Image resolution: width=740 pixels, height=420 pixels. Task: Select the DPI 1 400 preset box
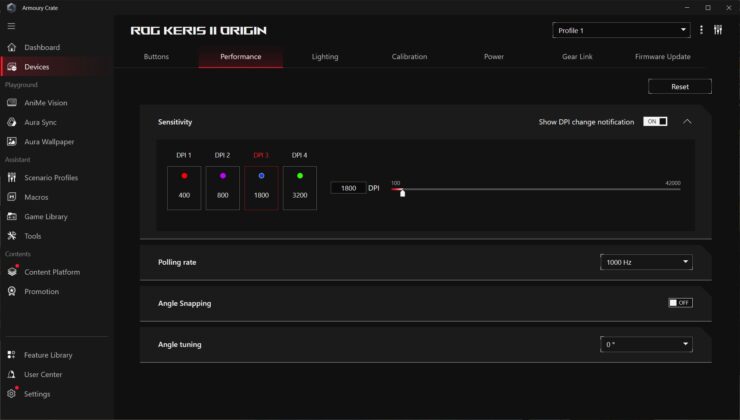184,188
